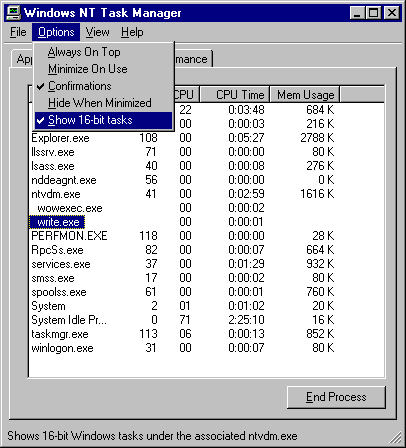The width and height of the screenshot is (406, 448).
Task: Enable Hide When Minimized option
Action: (104, 103)
